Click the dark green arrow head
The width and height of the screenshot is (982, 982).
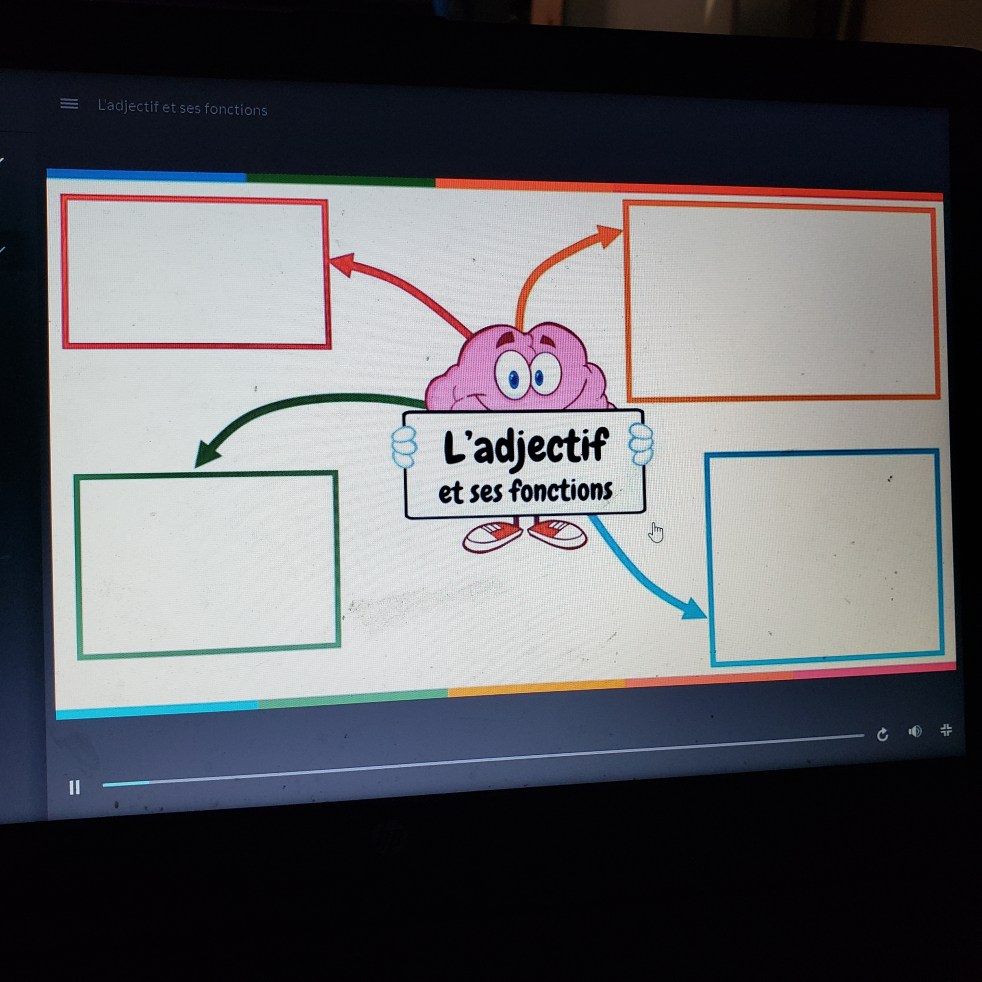207,456
